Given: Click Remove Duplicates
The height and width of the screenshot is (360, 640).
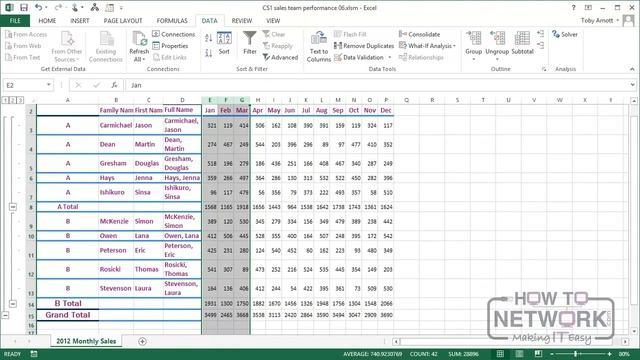Looking at the screenshot, I should [x=364, y=46].
